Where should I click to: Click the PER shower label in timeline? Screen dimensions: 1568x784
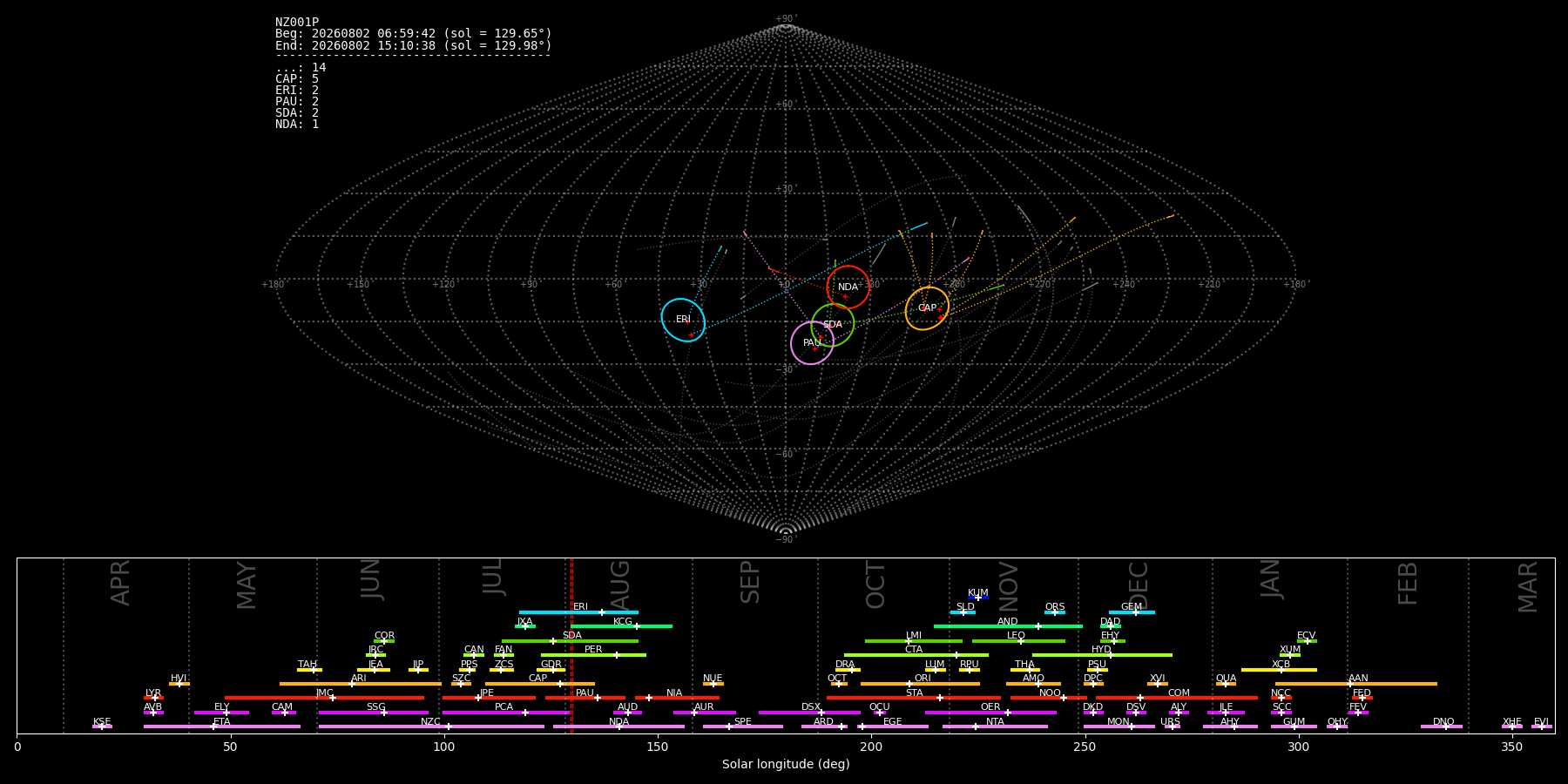[x=593, y=650]
